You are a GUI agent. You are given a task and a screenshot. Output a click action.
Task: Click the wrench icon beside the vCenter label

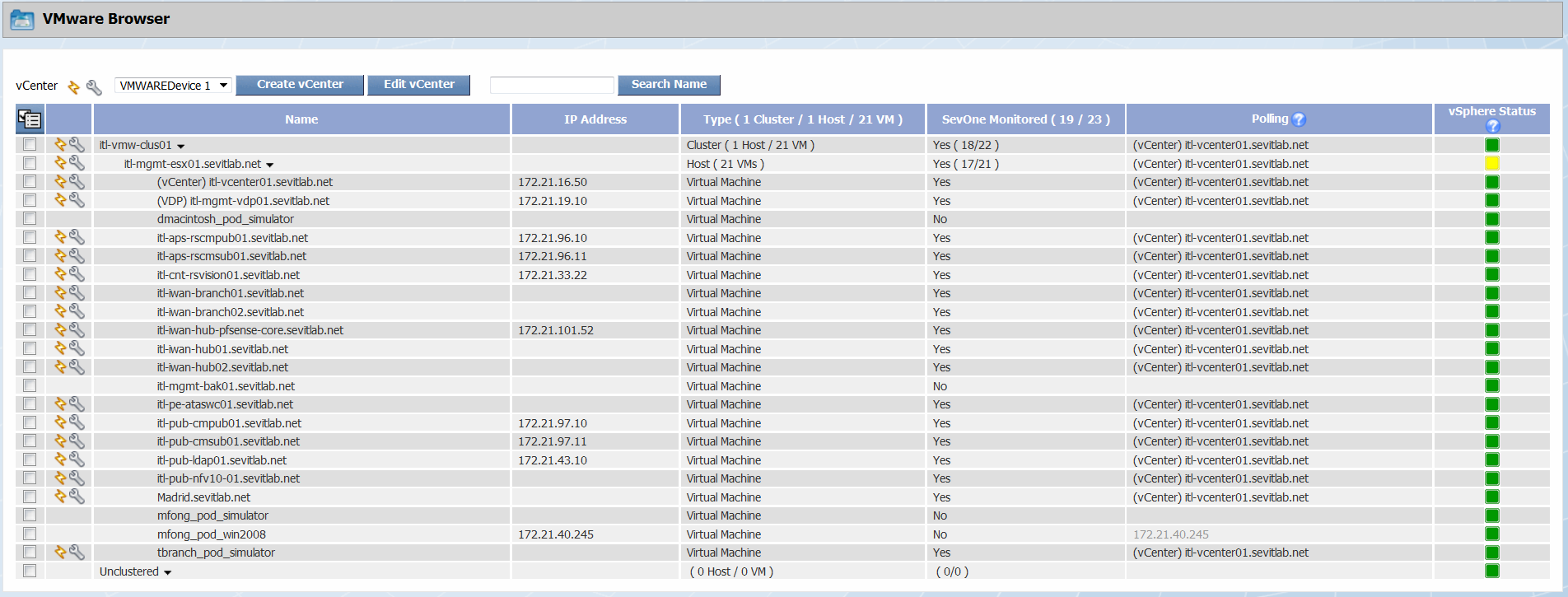click(94, 86)
